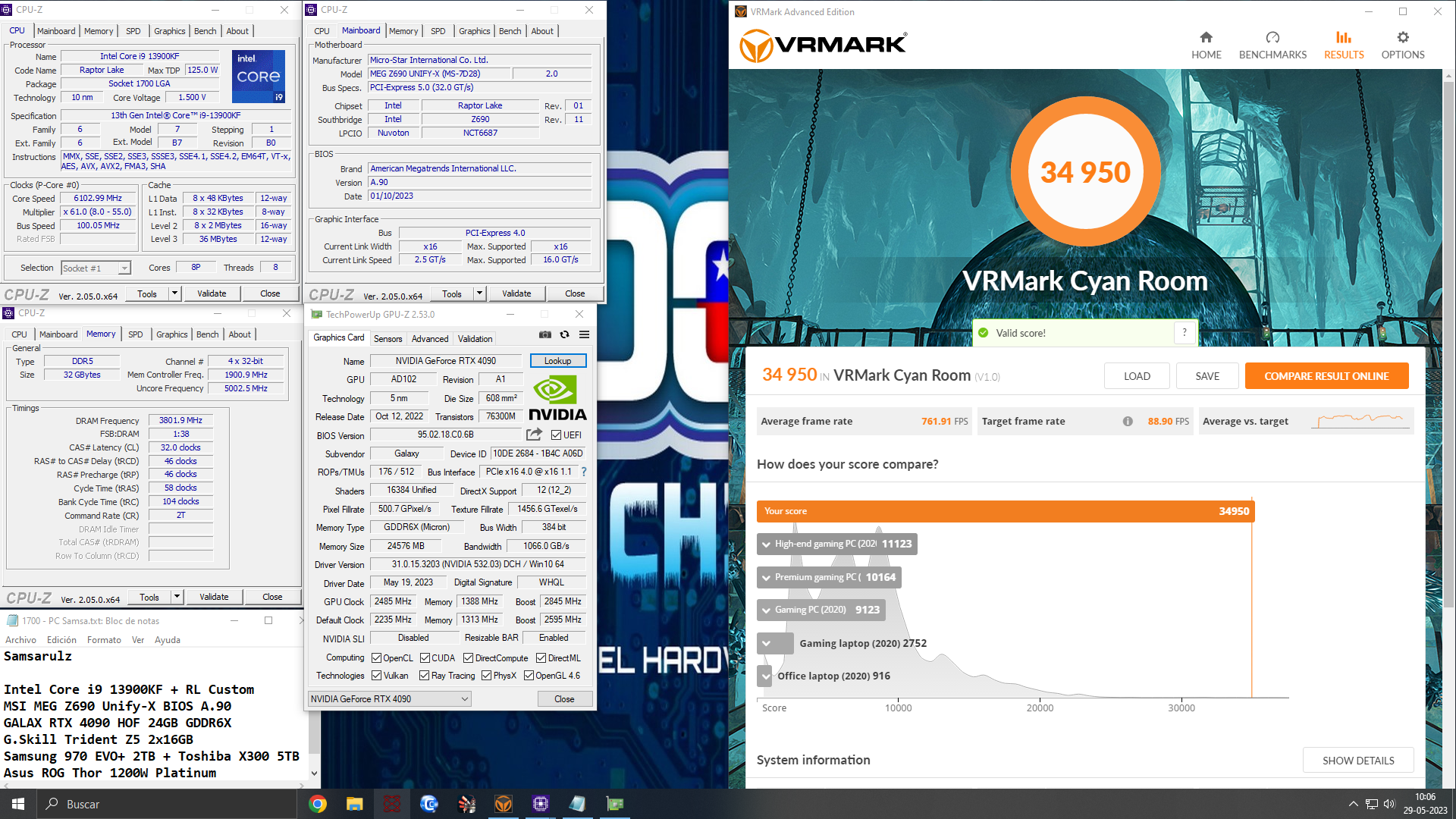Image resolution: width=1456 pixels, height=819 pixels.
Task: Open Tools dropdown arrow in CPU-Z Memory window
Action: 177,597
